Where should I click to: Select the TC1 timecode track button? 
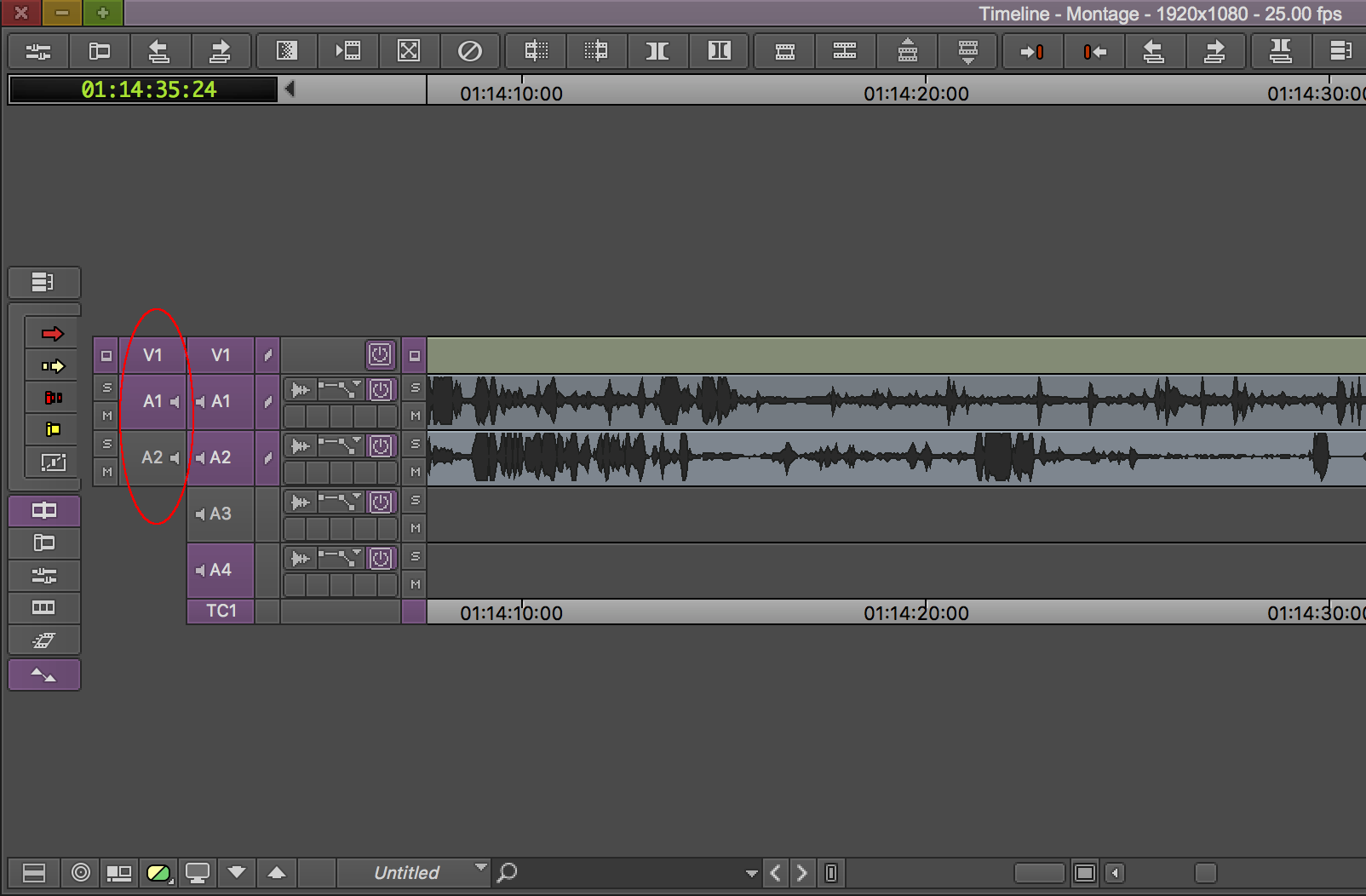coord(221,611)
